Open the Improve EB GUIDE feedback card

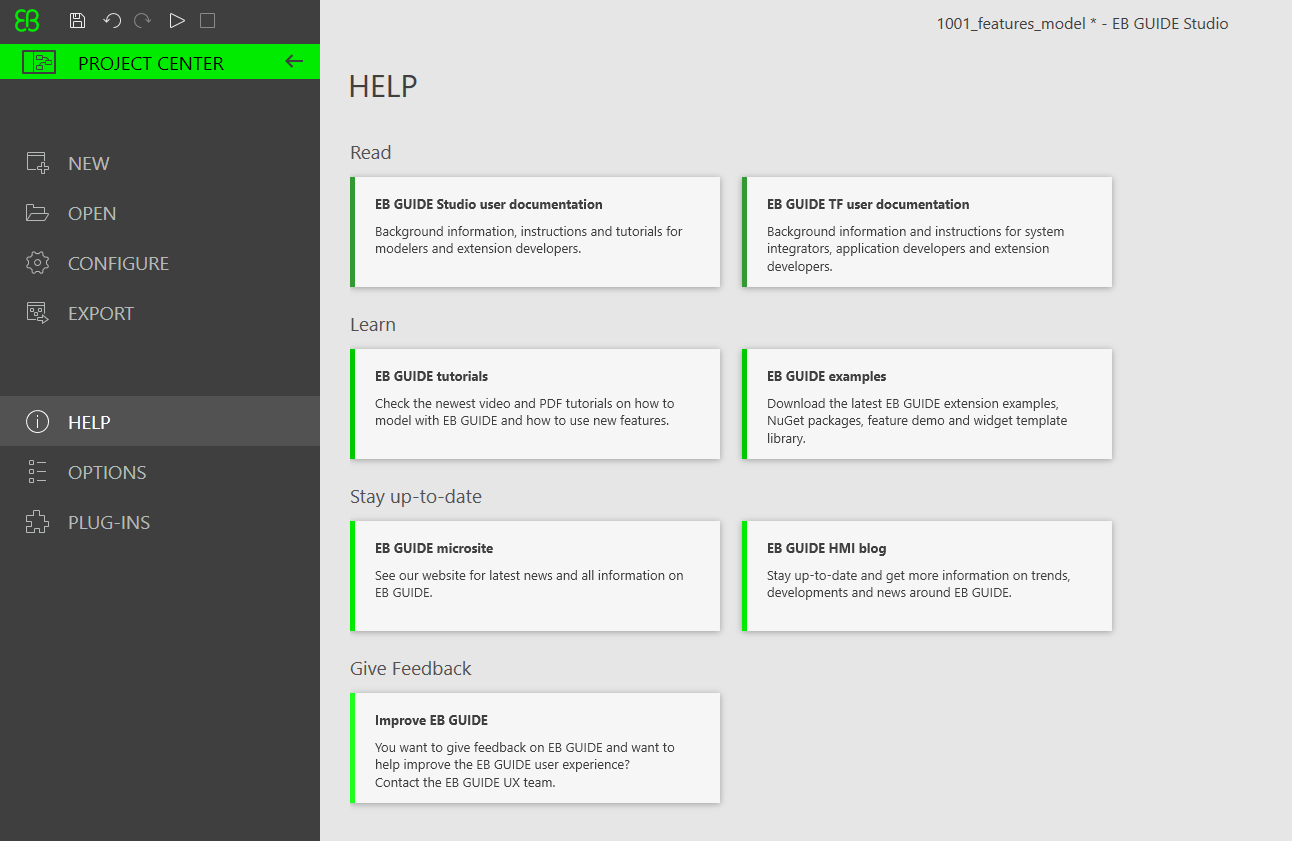pyautogui.click(x=535, y=748)
